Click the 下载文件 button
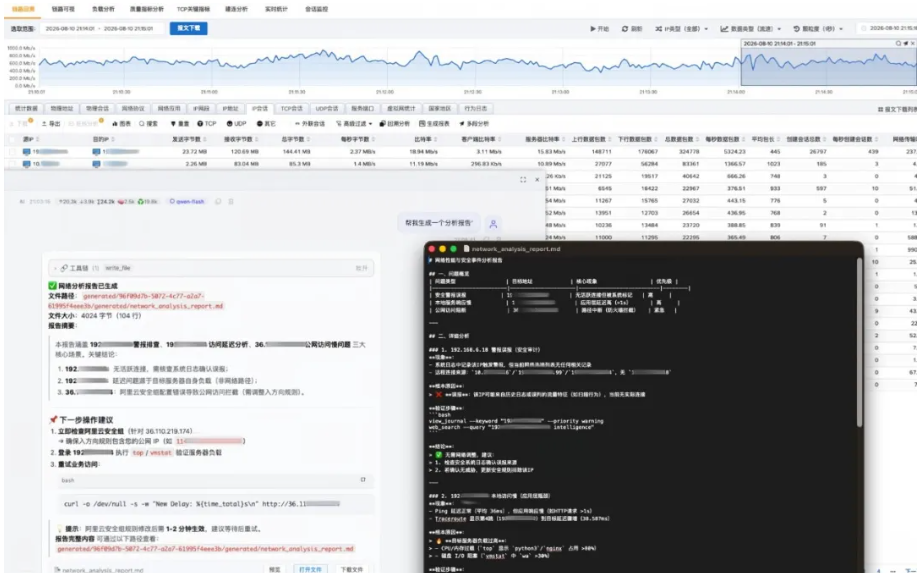 point(351,569)
